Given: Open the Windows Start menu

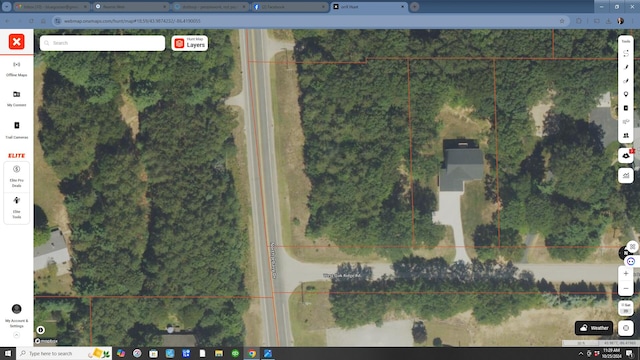Looking at the screenshot, I should pos(8,353).
